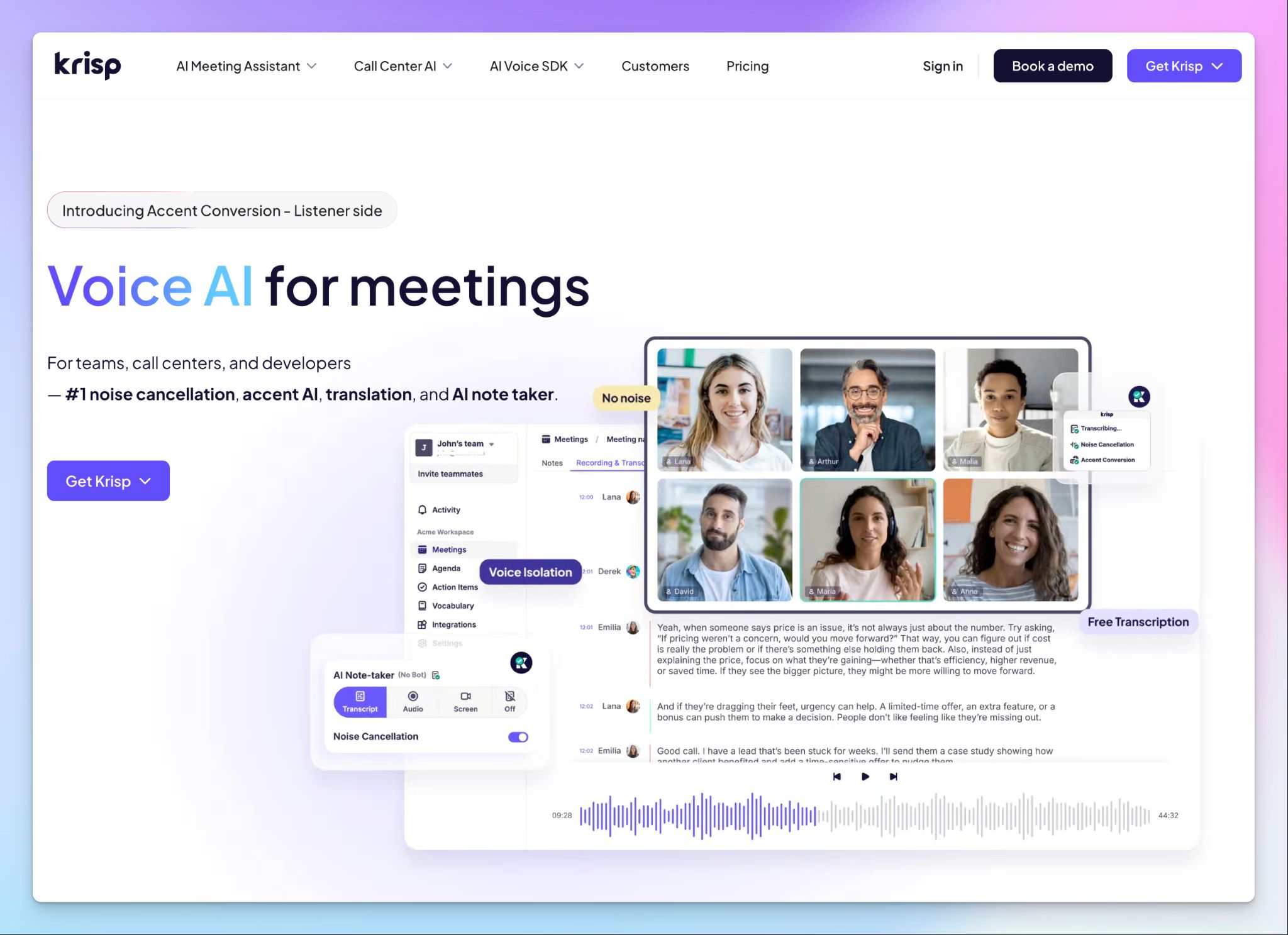
Task: Click the Voice Isolation badge
Action: coord(530,572)
